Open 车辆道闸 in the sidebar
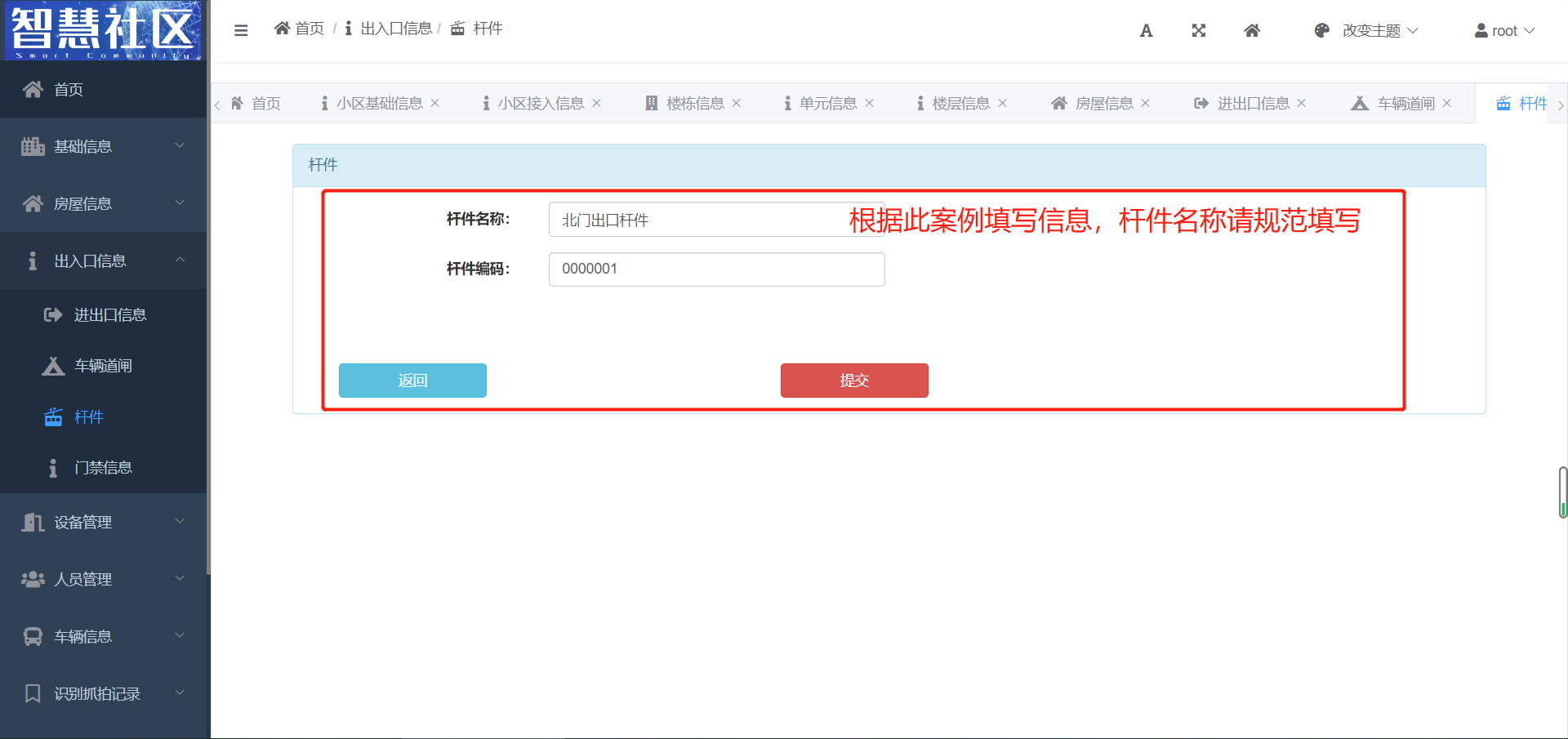Viewport: 1568px width, 739px height. 103,366
